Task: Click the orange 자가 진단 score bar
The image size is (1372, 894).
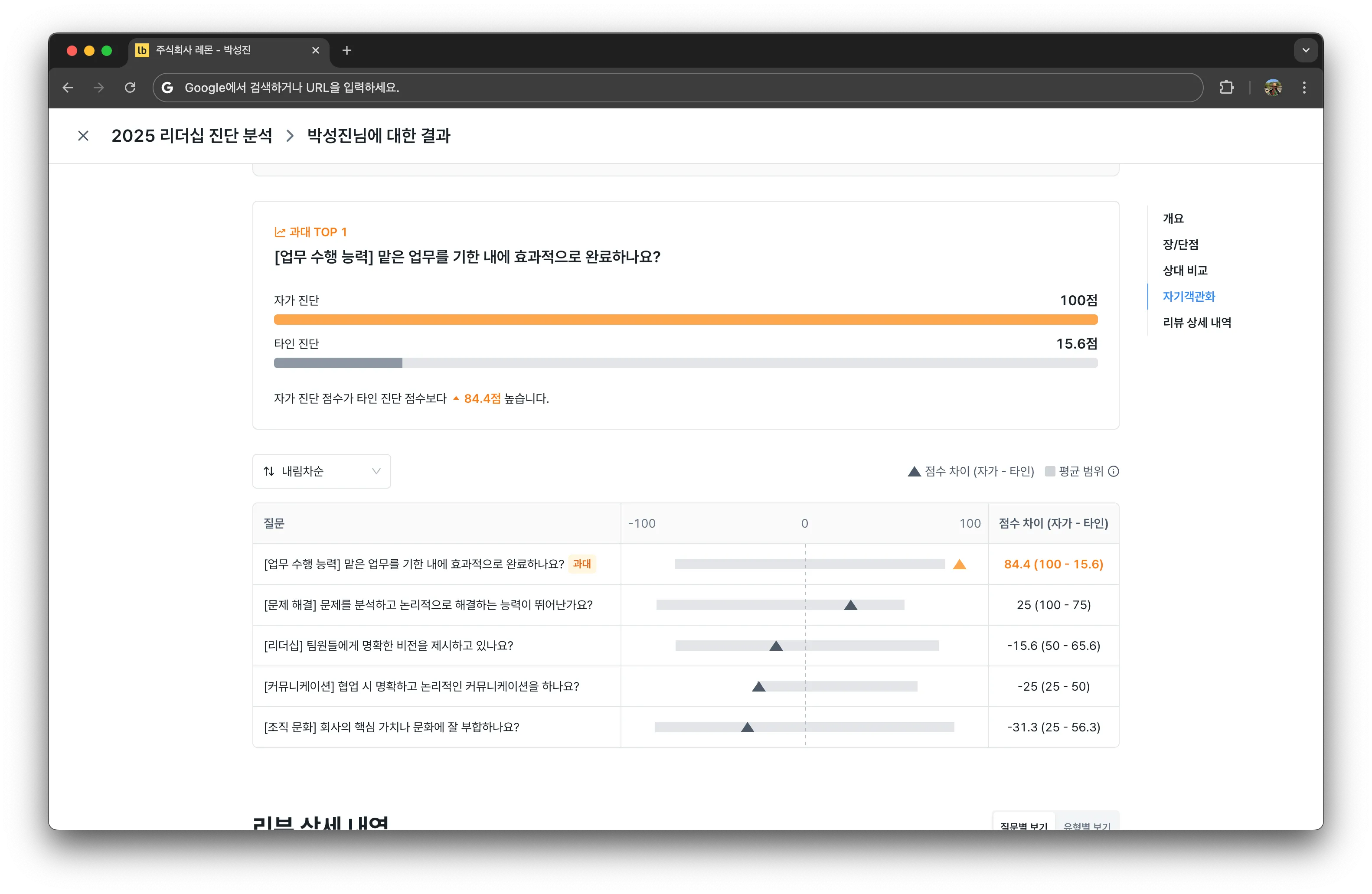Action: click(x=686, y=320)
